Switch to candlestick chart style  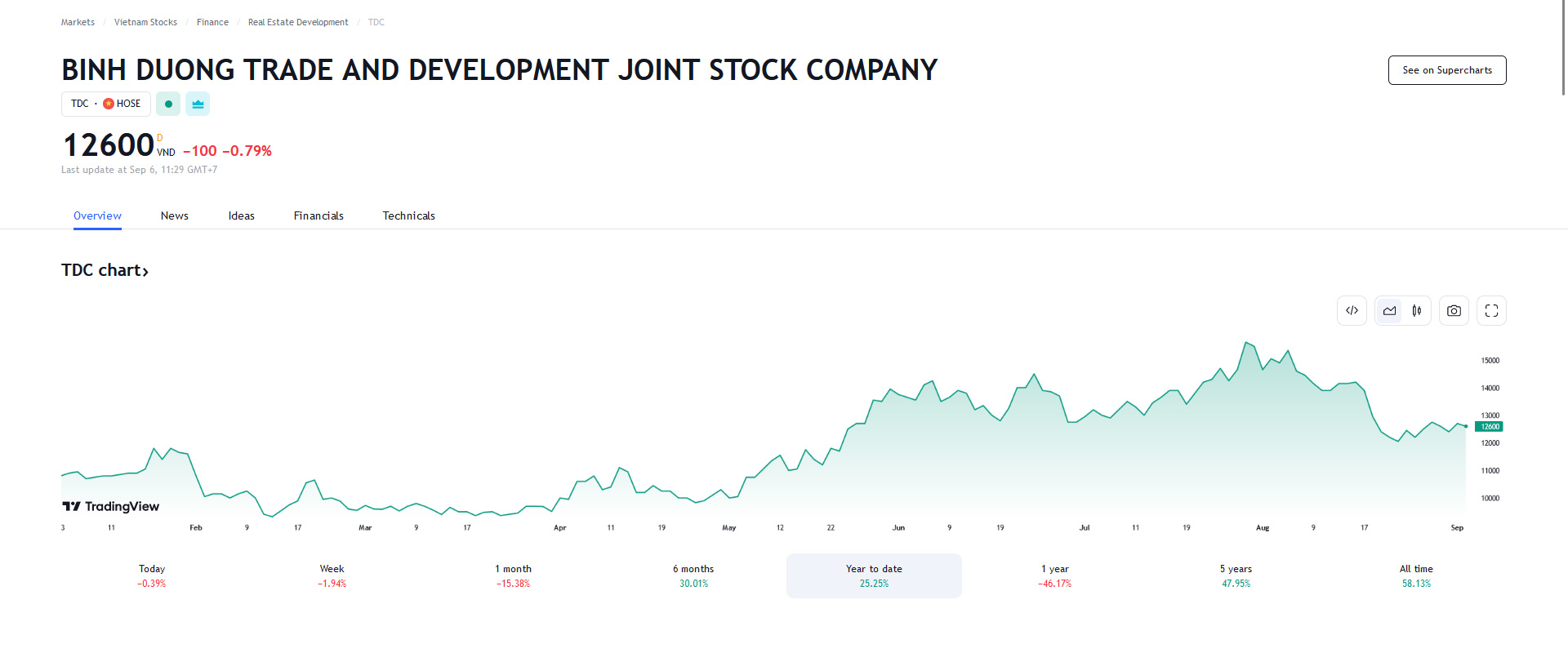pos(1417,311)
